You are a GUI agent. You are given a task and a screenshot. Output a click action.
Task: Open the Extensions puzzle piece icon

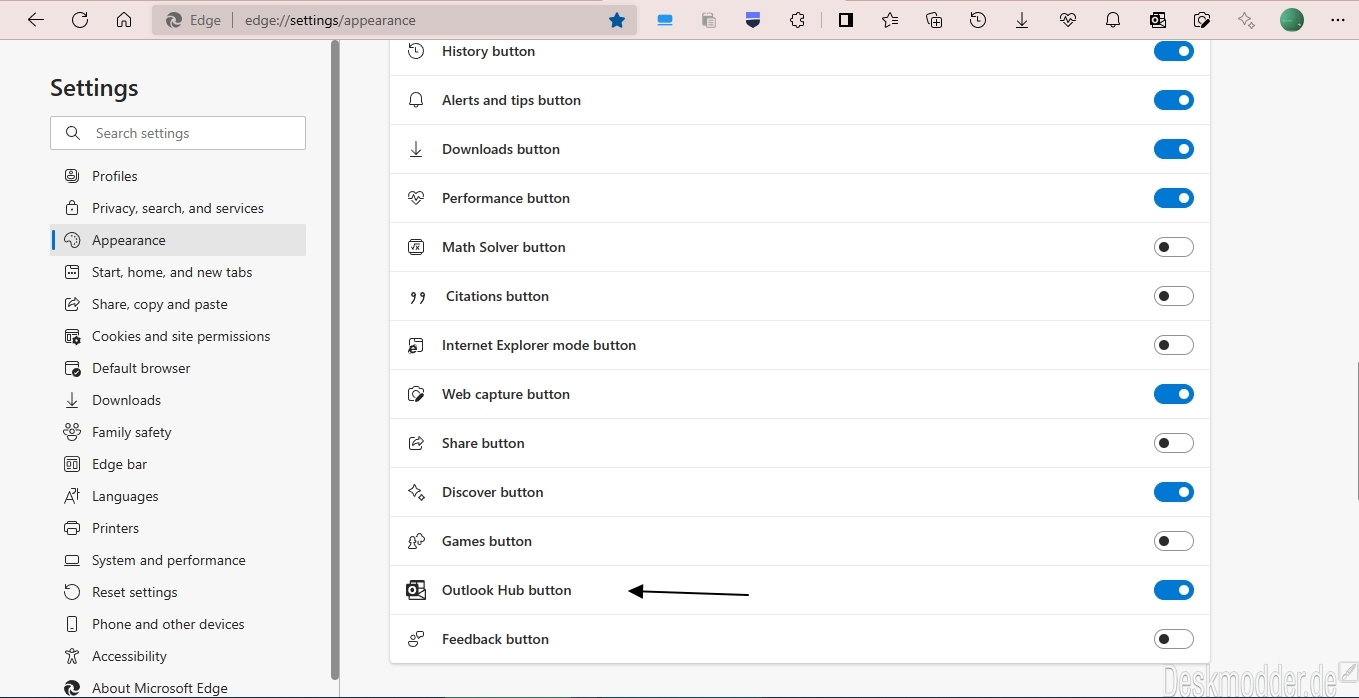797,20
